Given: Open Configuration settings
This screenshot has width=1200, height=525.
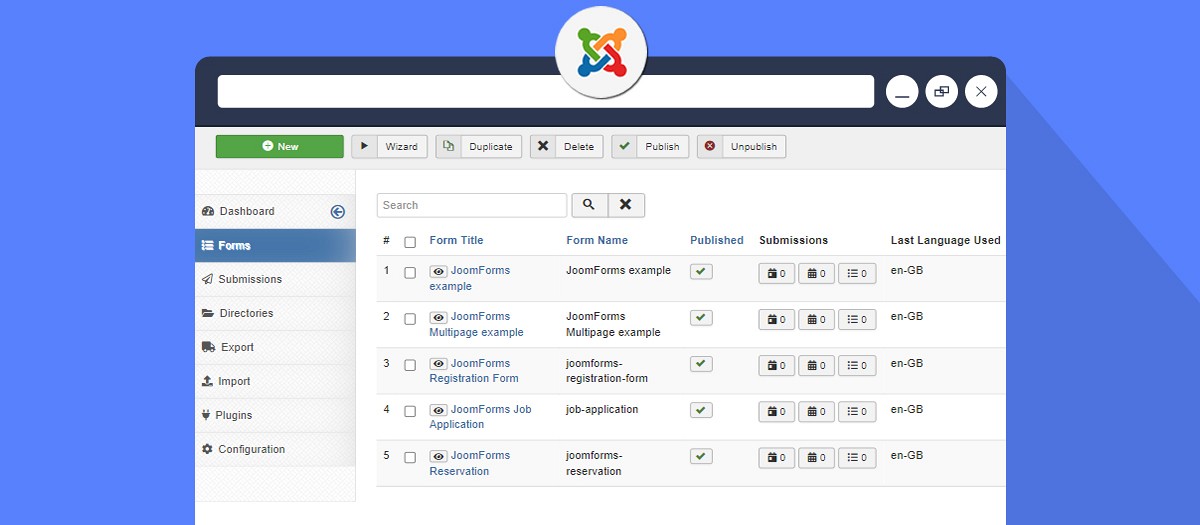Looking at the screenshot, I should 275,449.
